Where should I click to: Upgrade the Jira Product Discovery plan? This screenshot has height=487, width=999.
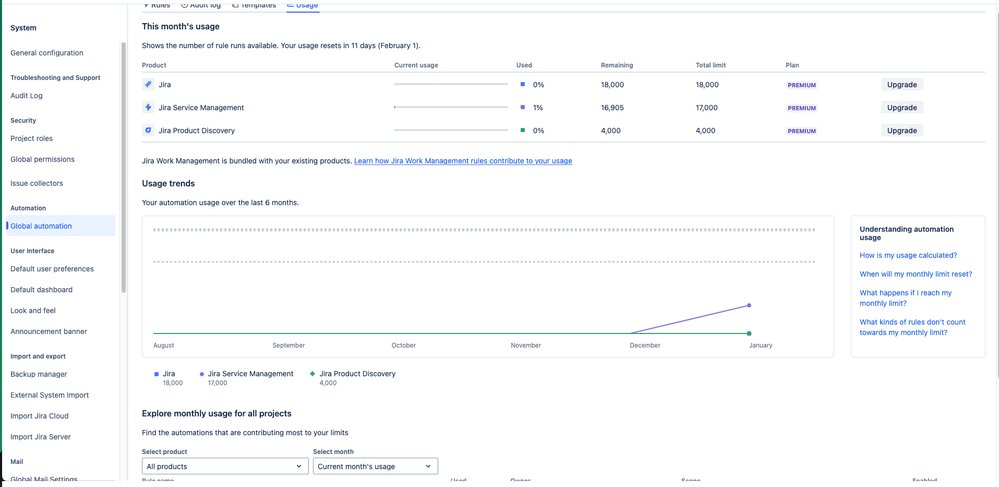(x=902, y=130)
